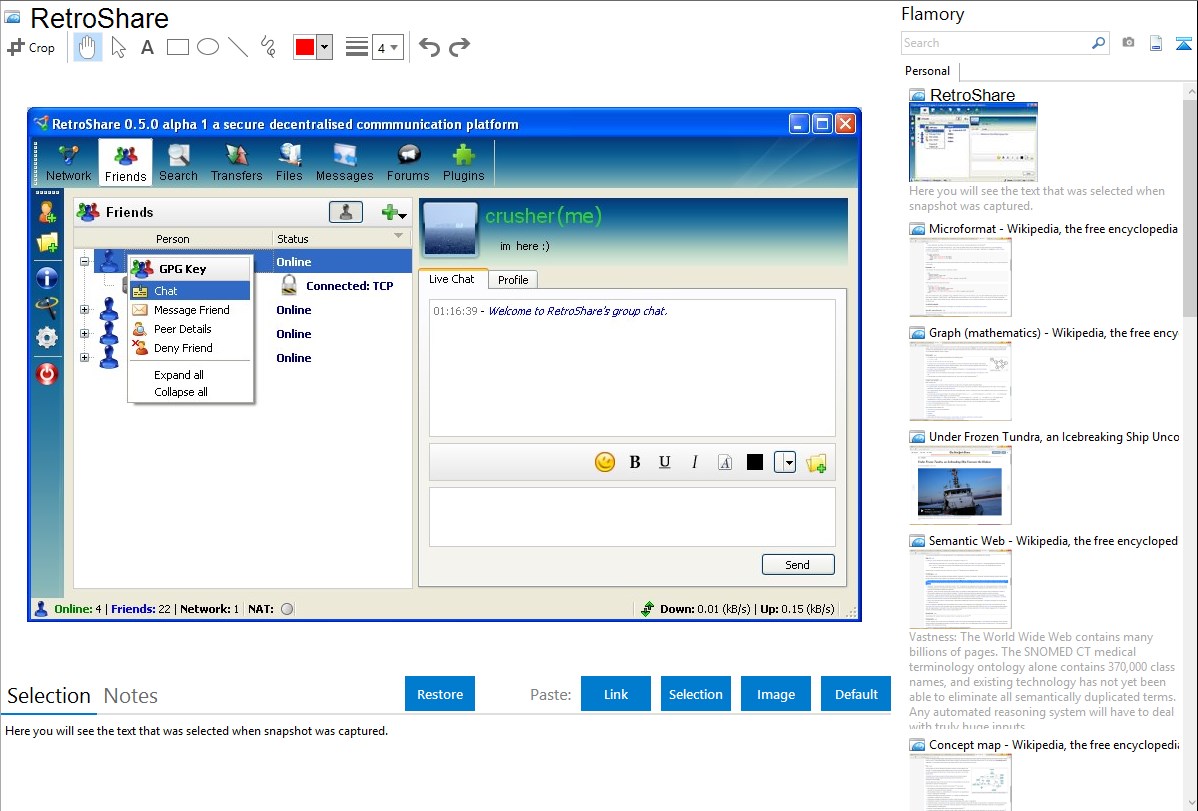Choose the text annotation tool
This screenshot has width=1198, height=811.
tap(147, 47)
